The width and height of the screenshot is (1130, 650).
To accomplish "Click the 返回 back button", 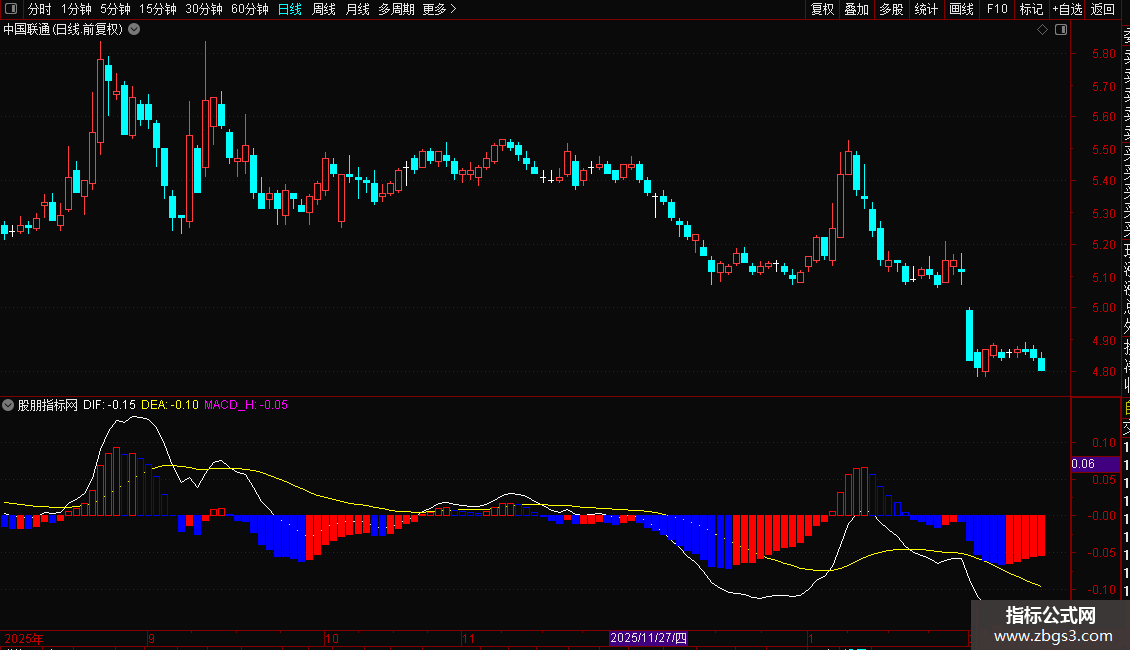I will [x=1103, y=9].
